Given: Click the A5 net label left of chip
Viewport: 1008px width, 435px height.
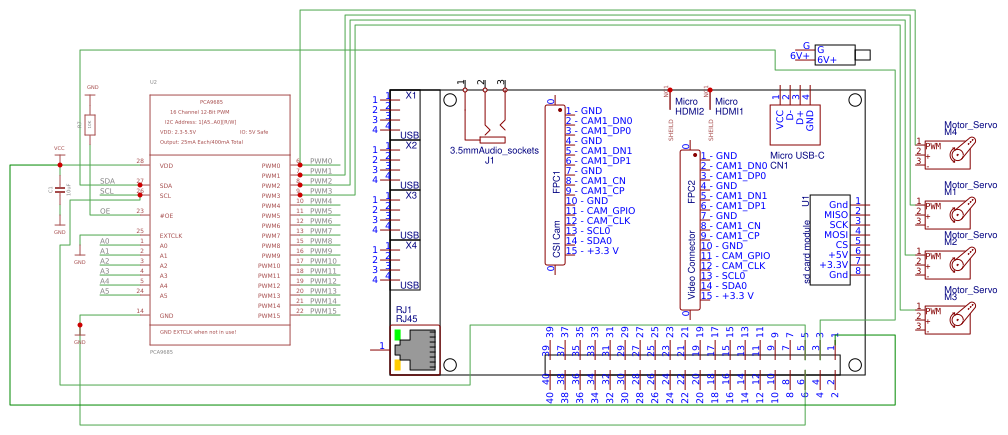Looking at the screenshot, I should click(x=105, y=291).
